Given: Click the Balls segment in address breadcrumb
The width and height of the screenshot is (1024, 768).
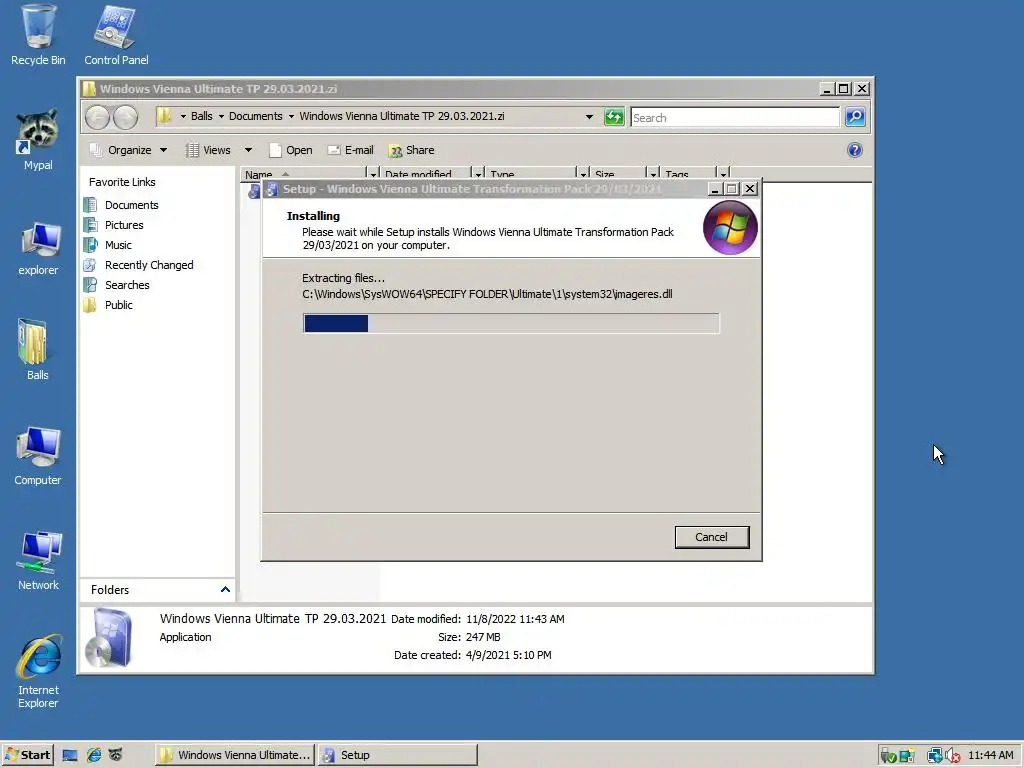Looking at the screenshot, I should 201,116.
